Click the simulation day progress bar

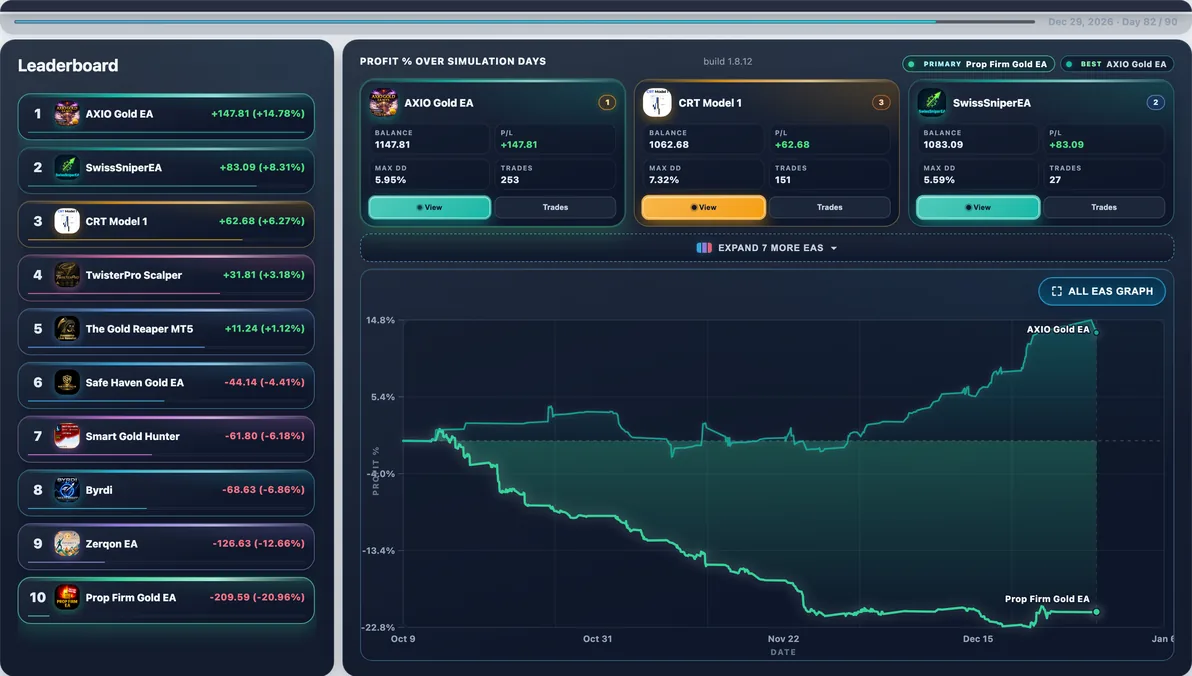click(525, 21)
